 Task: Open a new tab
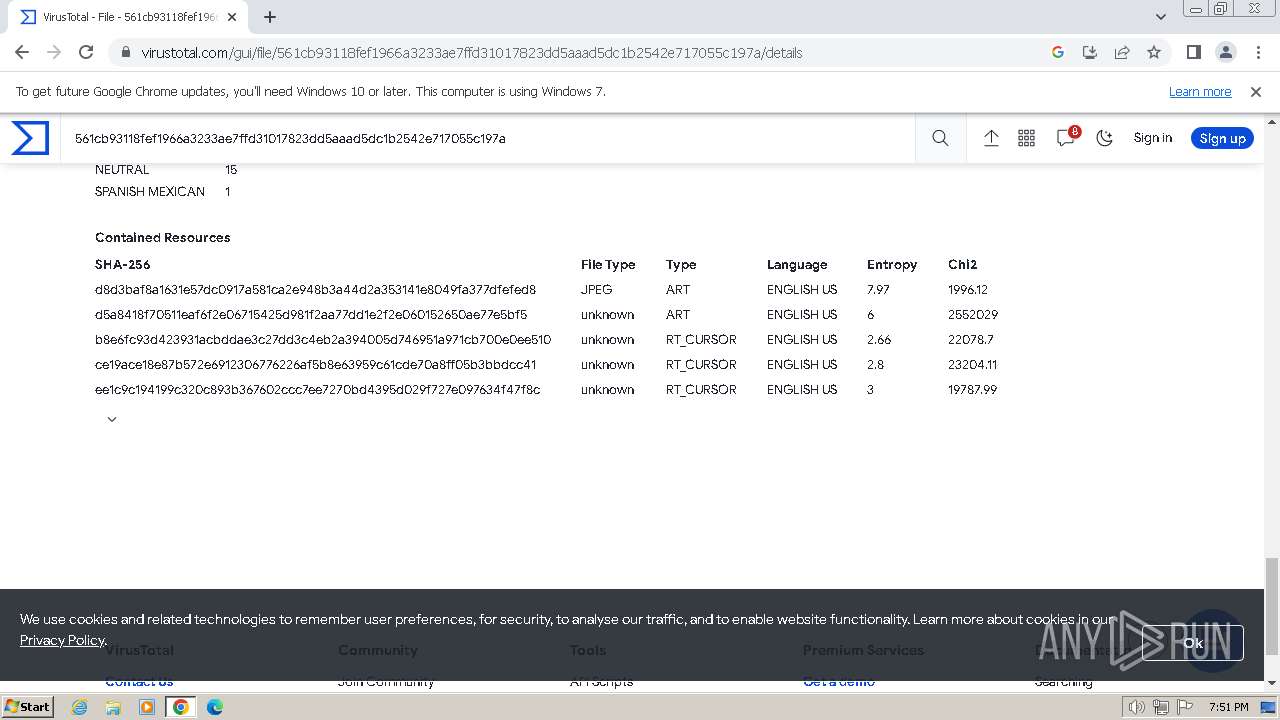click(270, 17)
